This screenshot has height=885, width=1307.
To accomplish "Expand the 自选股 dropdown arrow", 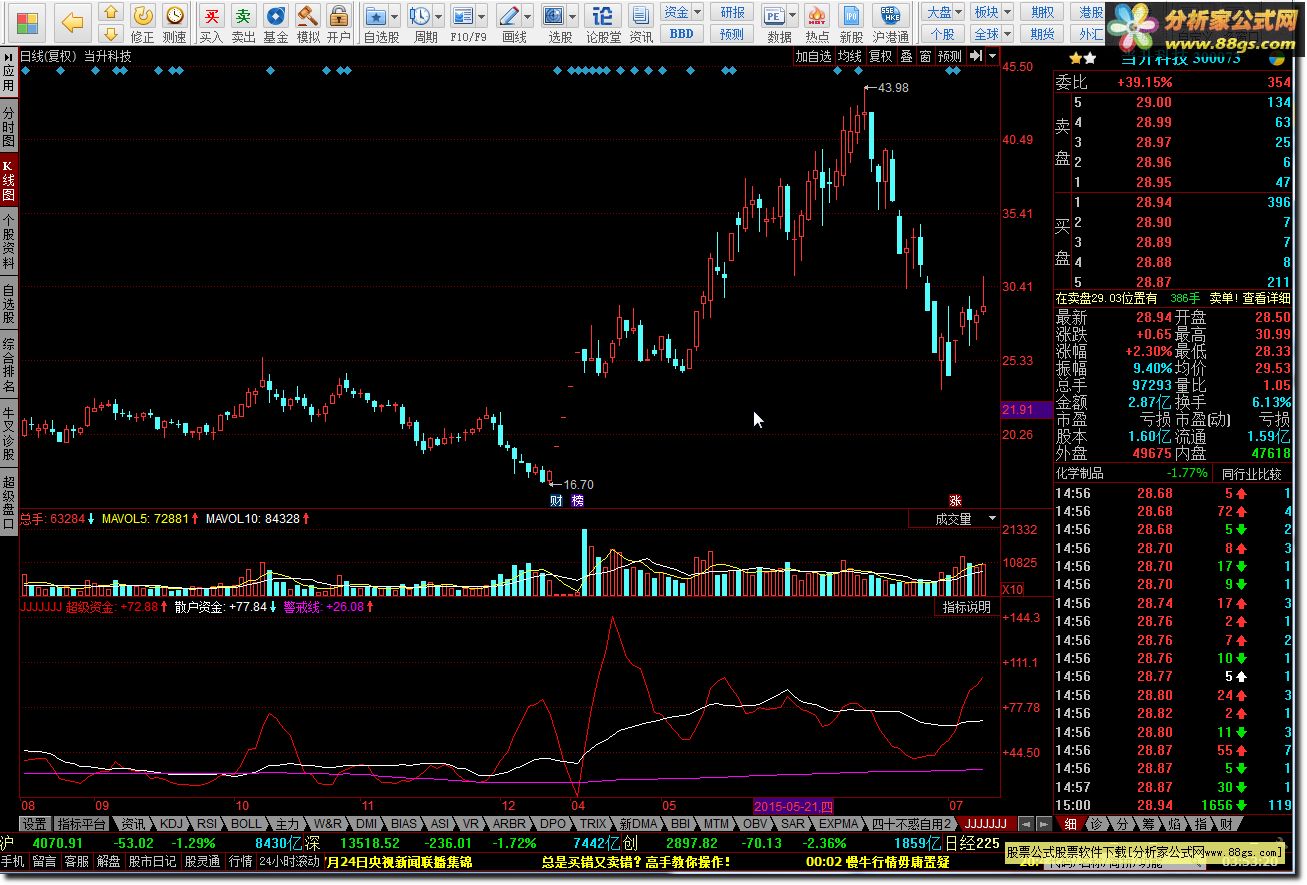I will pyautogui.click(x=394, y=16).
